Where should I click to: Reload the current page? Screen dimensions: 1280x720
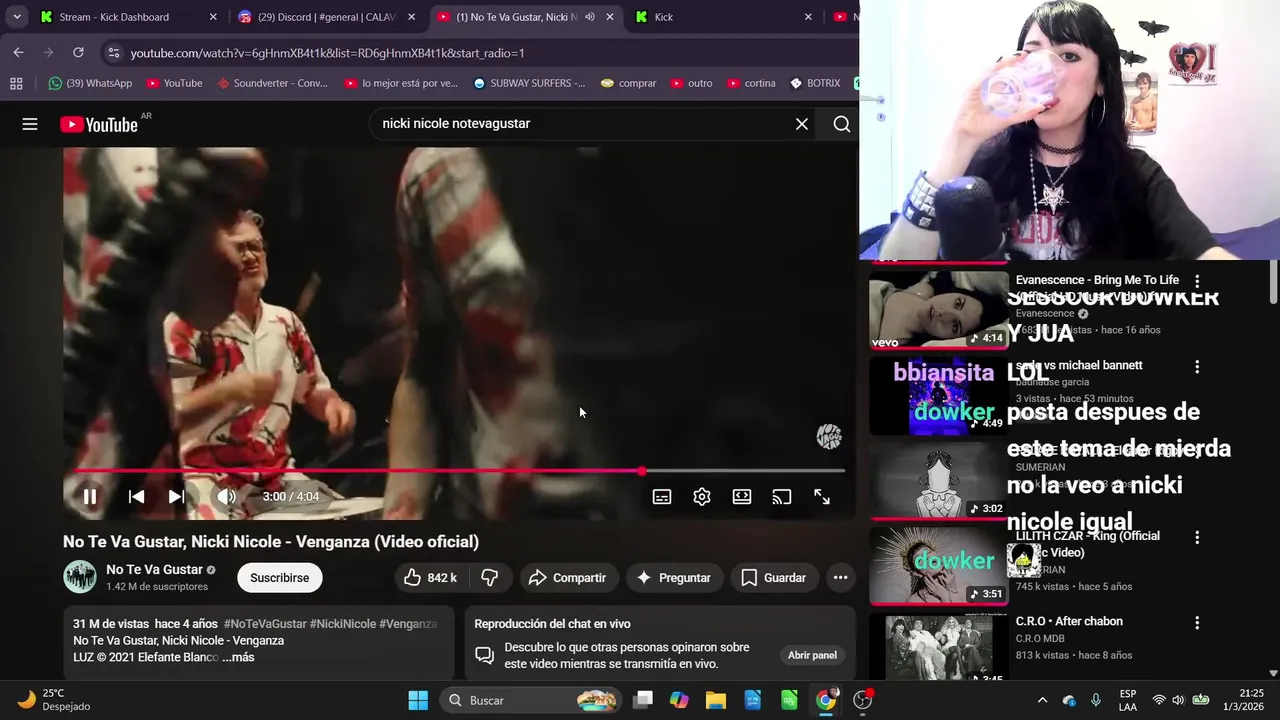[78, 52]
